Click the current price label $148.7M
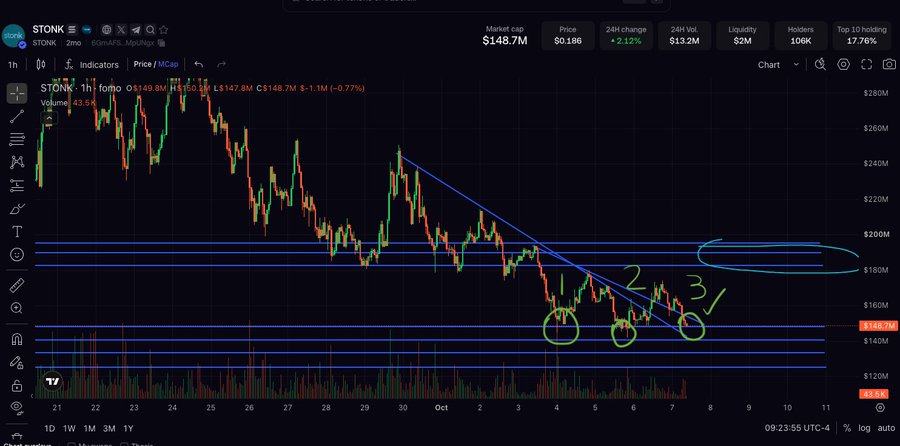Viewport: 900px width, 446px height. pyautogui.click(x=878, y=326)
